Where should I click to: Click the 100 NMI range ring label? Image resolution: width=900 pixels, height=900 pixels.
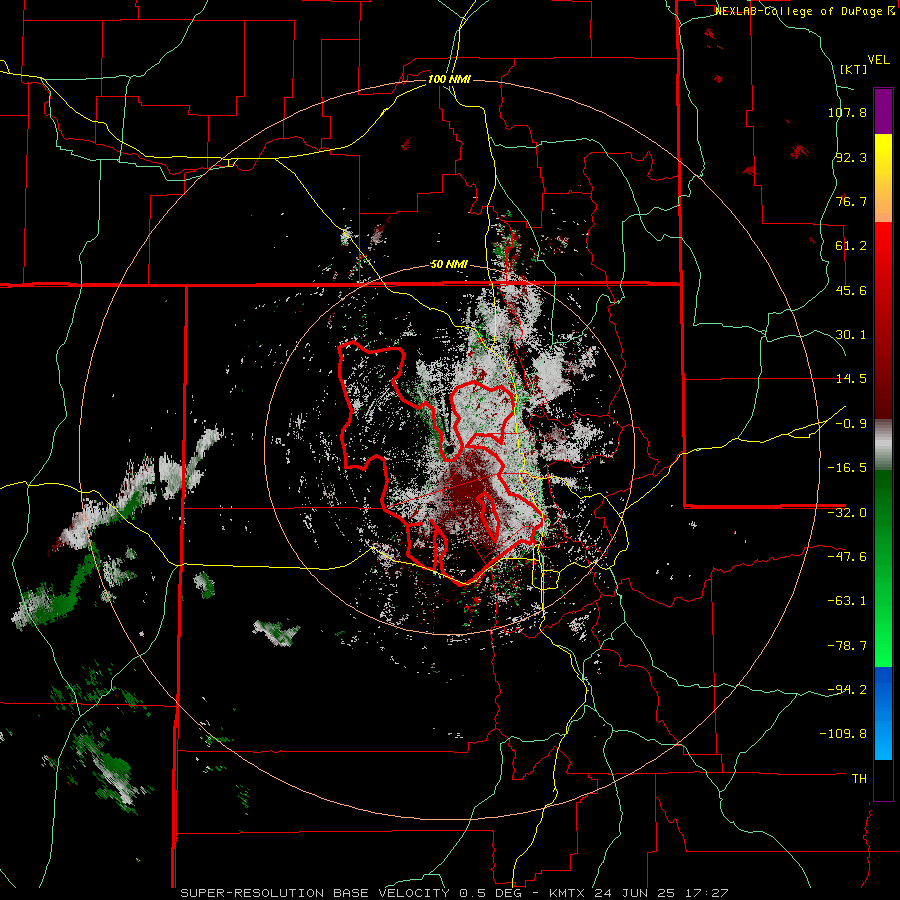click(449, 79)
